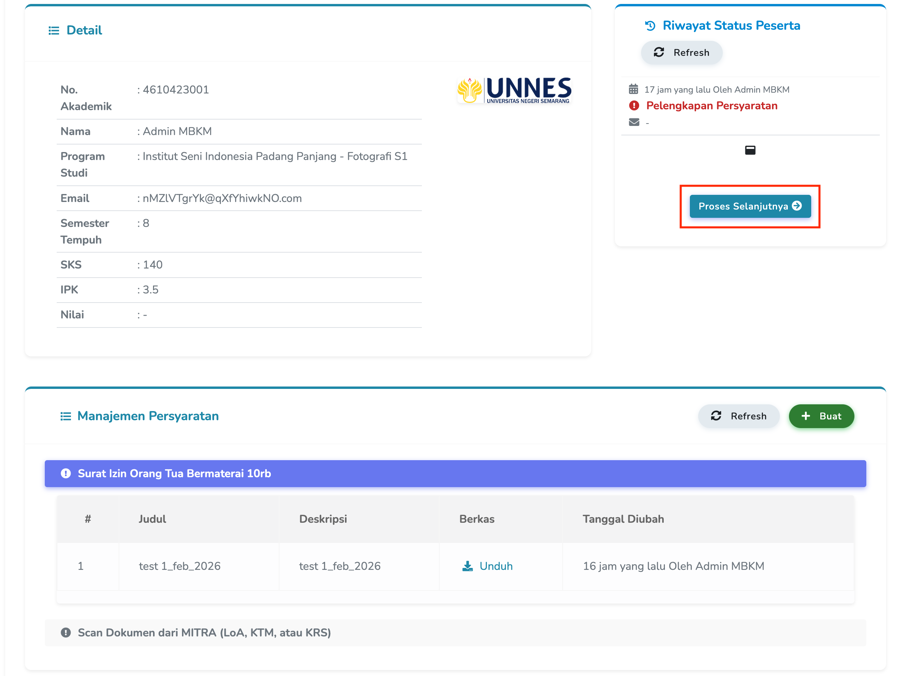
Task: Click the Detail list icon
Action: pos(54,31)
